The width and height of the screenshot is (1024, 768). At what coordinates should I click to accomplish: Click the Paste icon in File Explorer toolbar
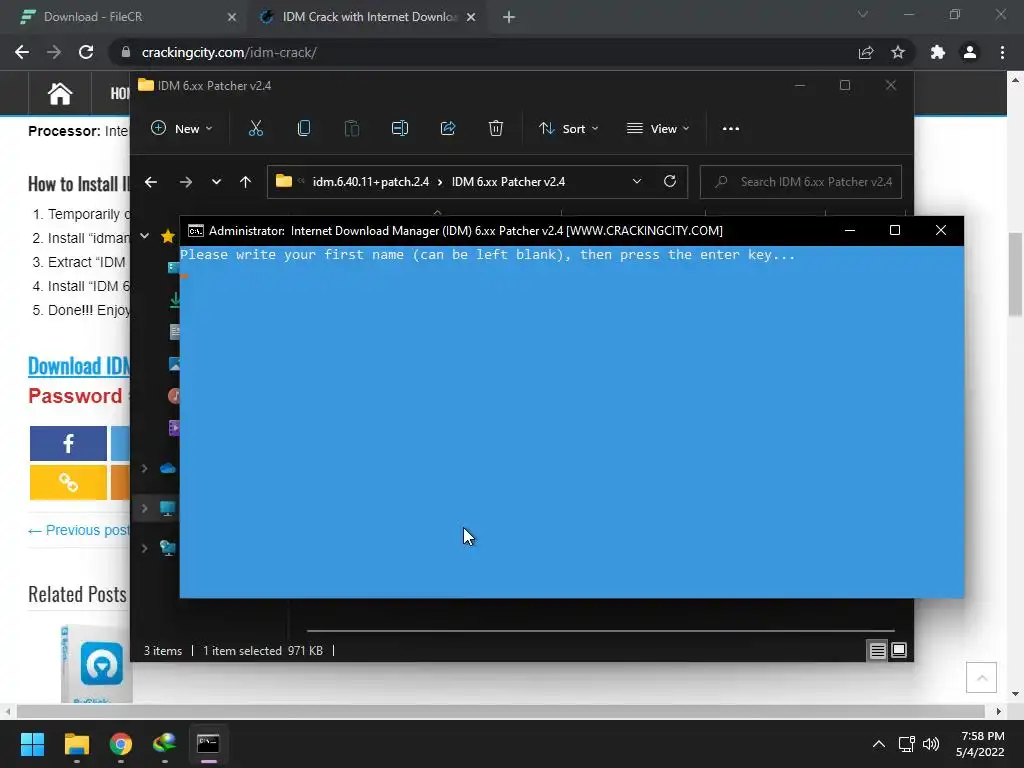[352, 129]
